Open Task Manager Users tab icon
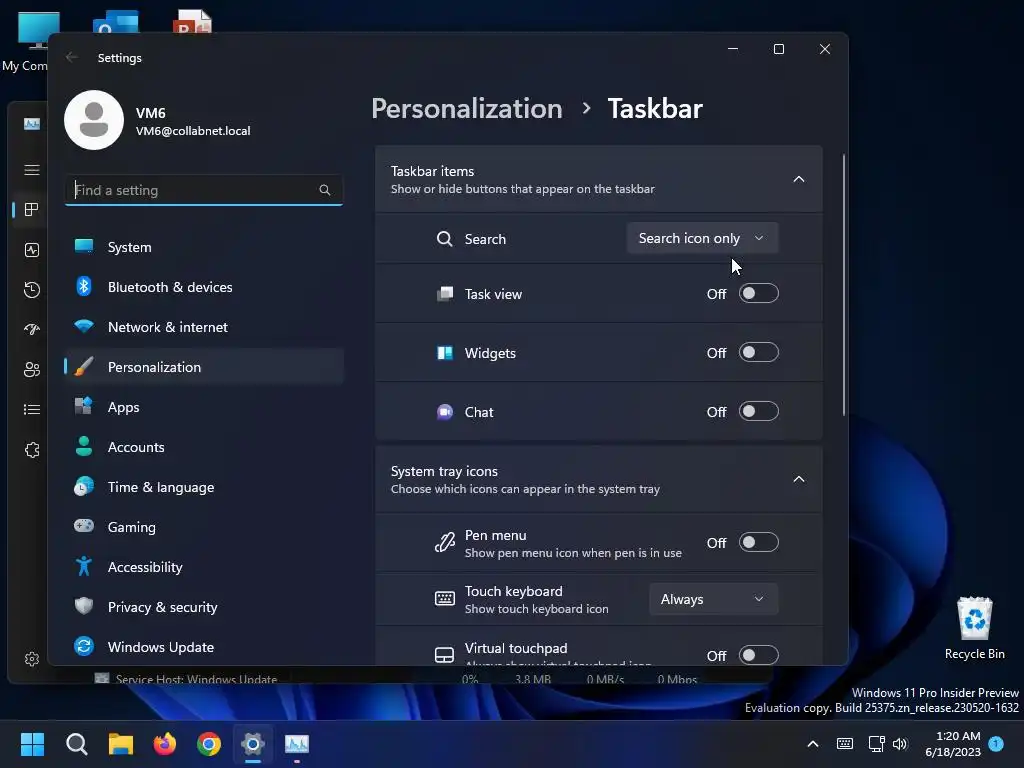The width and height of the screenshot is (1024, 768). pyautogui.click(x=31, y=370)
